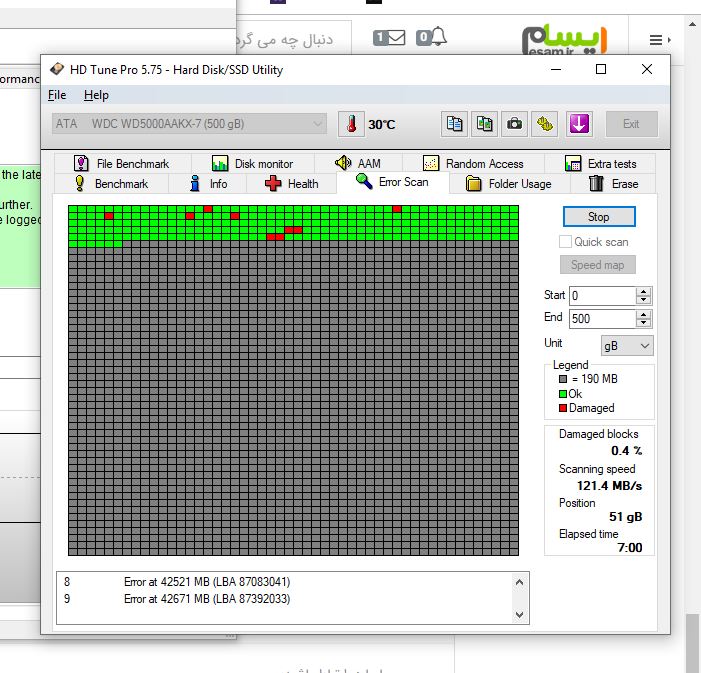
Task: Click the temperature thermometer icon
Action: [351, 124]
